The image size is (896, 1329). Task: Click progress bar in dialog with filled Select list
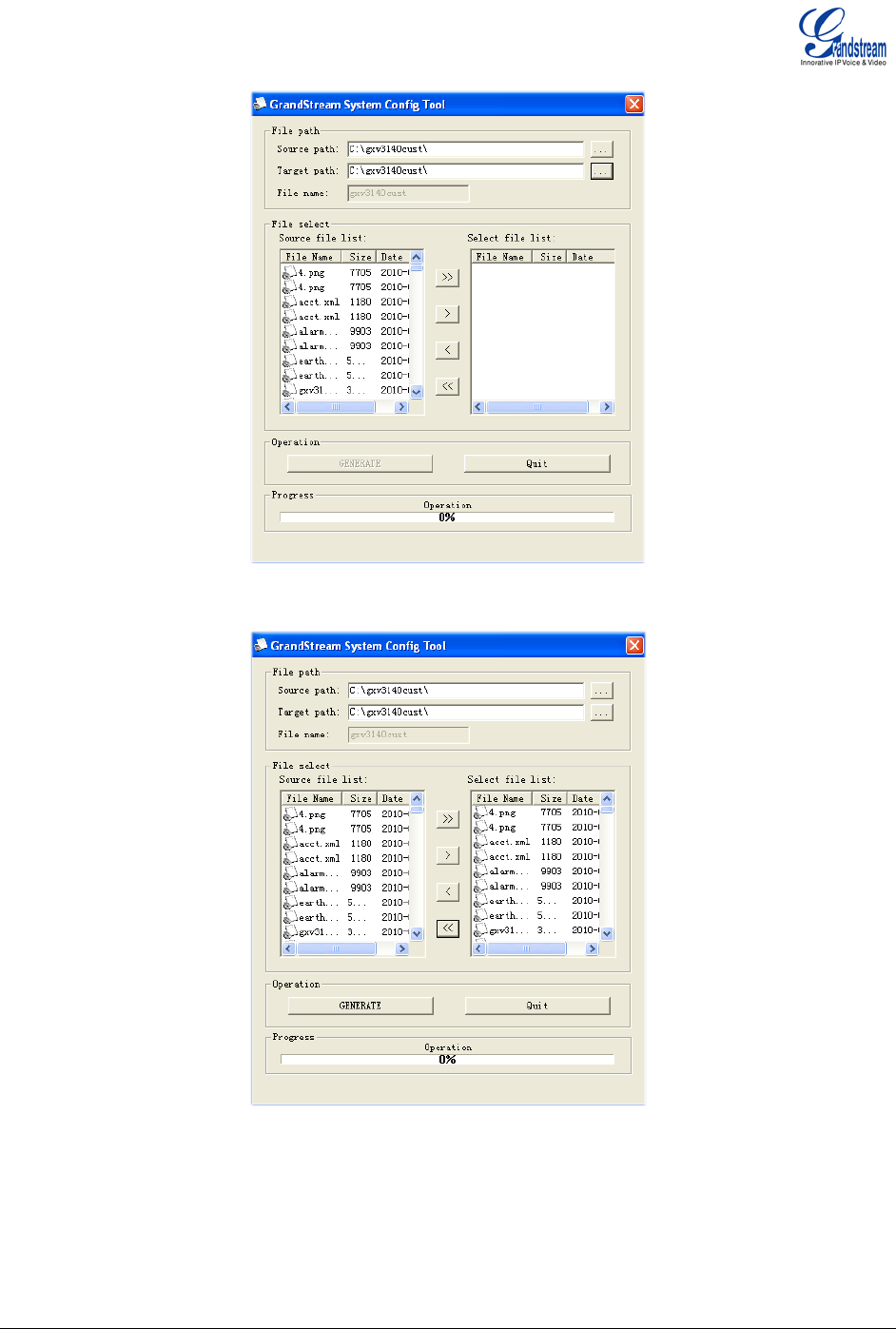[448, 1059]
